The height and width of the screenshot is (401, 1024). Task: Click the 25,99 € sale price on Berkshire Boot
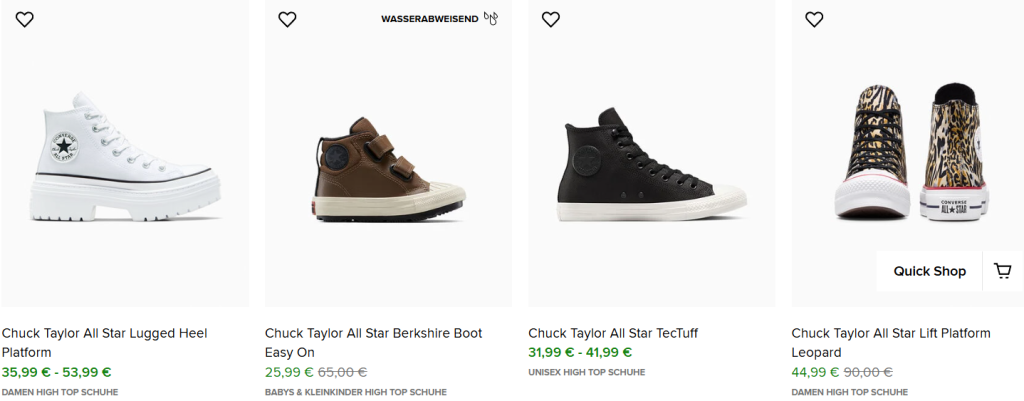point(289,372)
